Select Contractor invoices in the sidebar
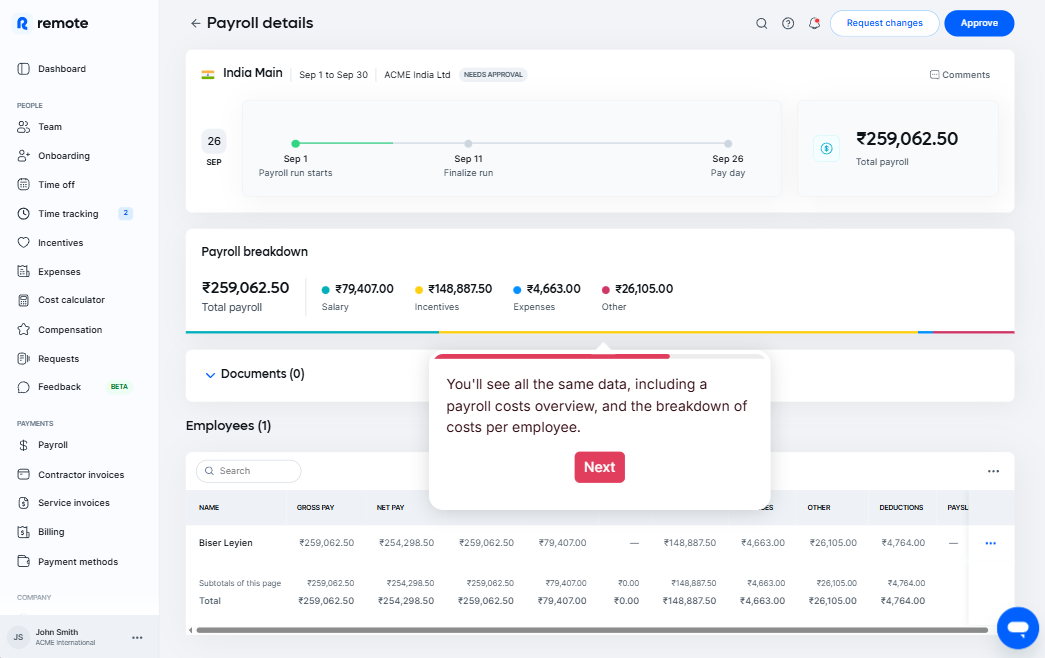Screen dimensions: 1045x658 (81, 475)
